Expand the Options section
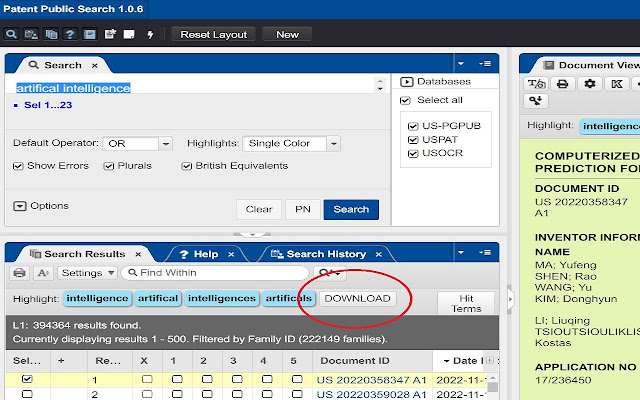Screen dimensions: 640x400 40,206
